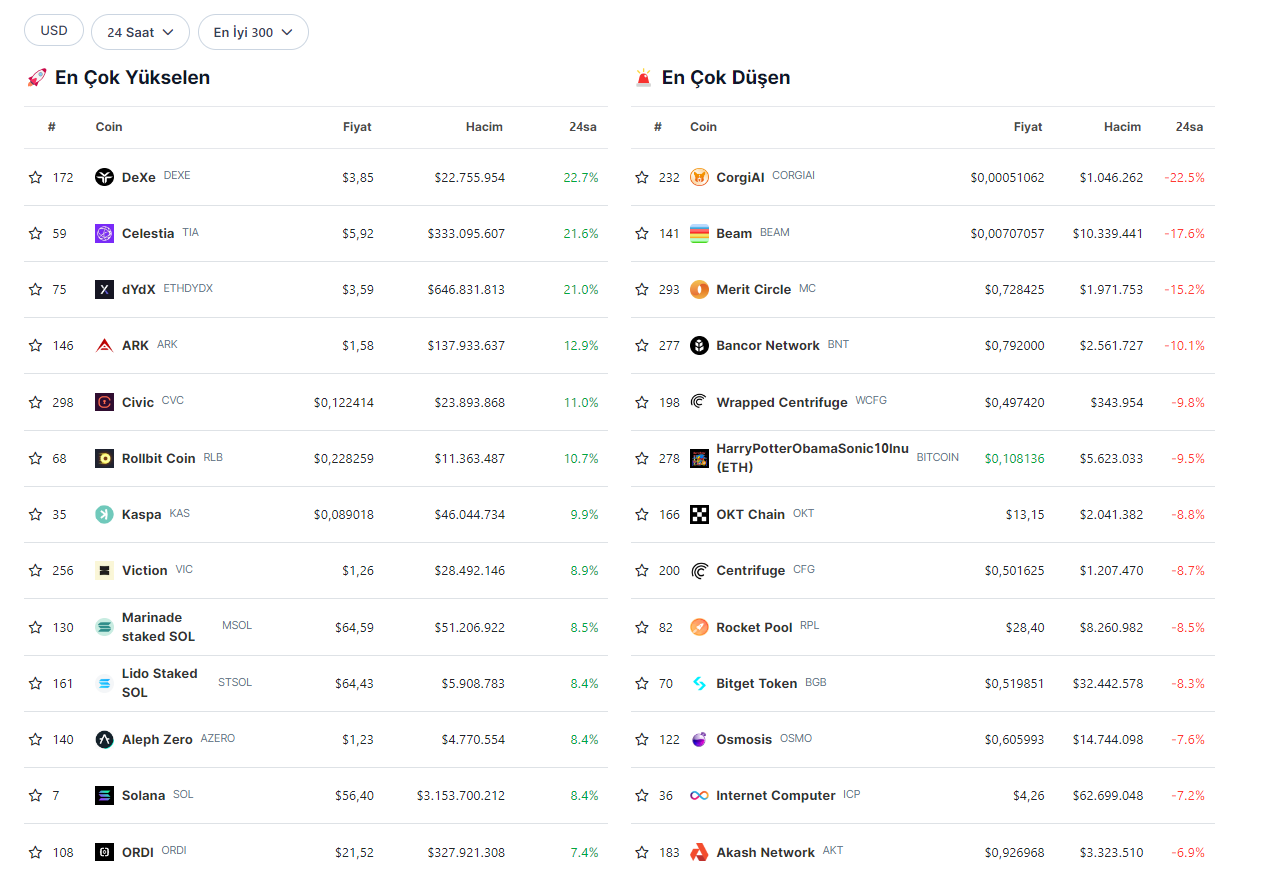The height and width of the screenshot is (880, 1287).
Task: Click the DeXe coin logo icon
Action: pos(104,177)
